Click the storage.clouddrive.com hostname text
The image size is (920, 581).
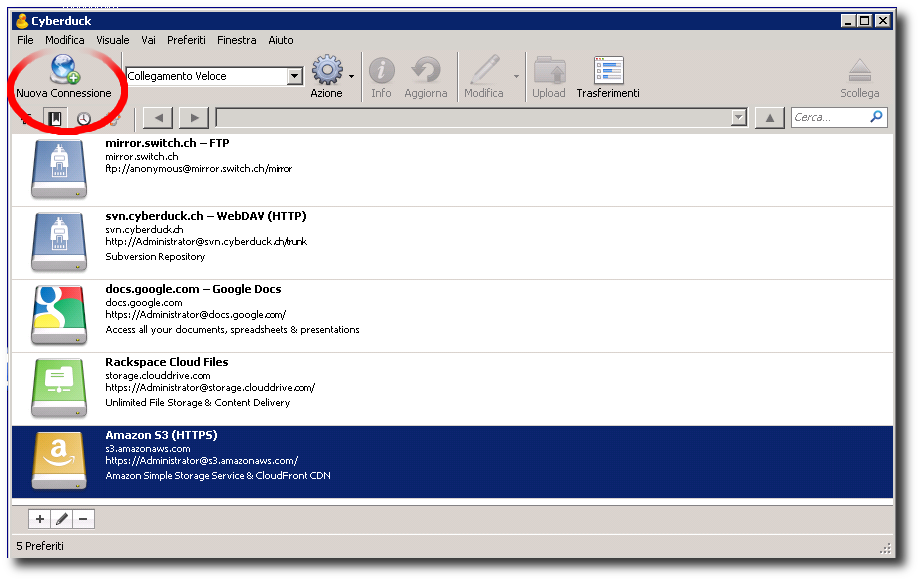[x=158, y=376]
